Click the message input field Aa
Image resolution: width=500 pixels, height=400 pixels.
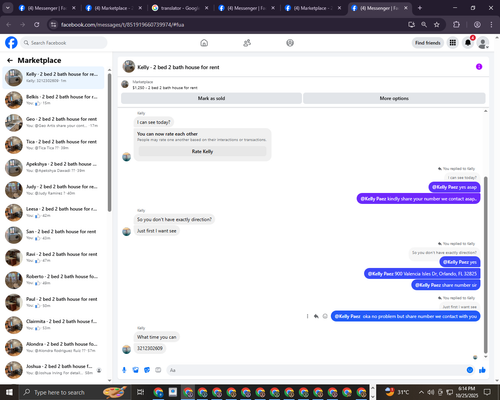tap(317, 370)
